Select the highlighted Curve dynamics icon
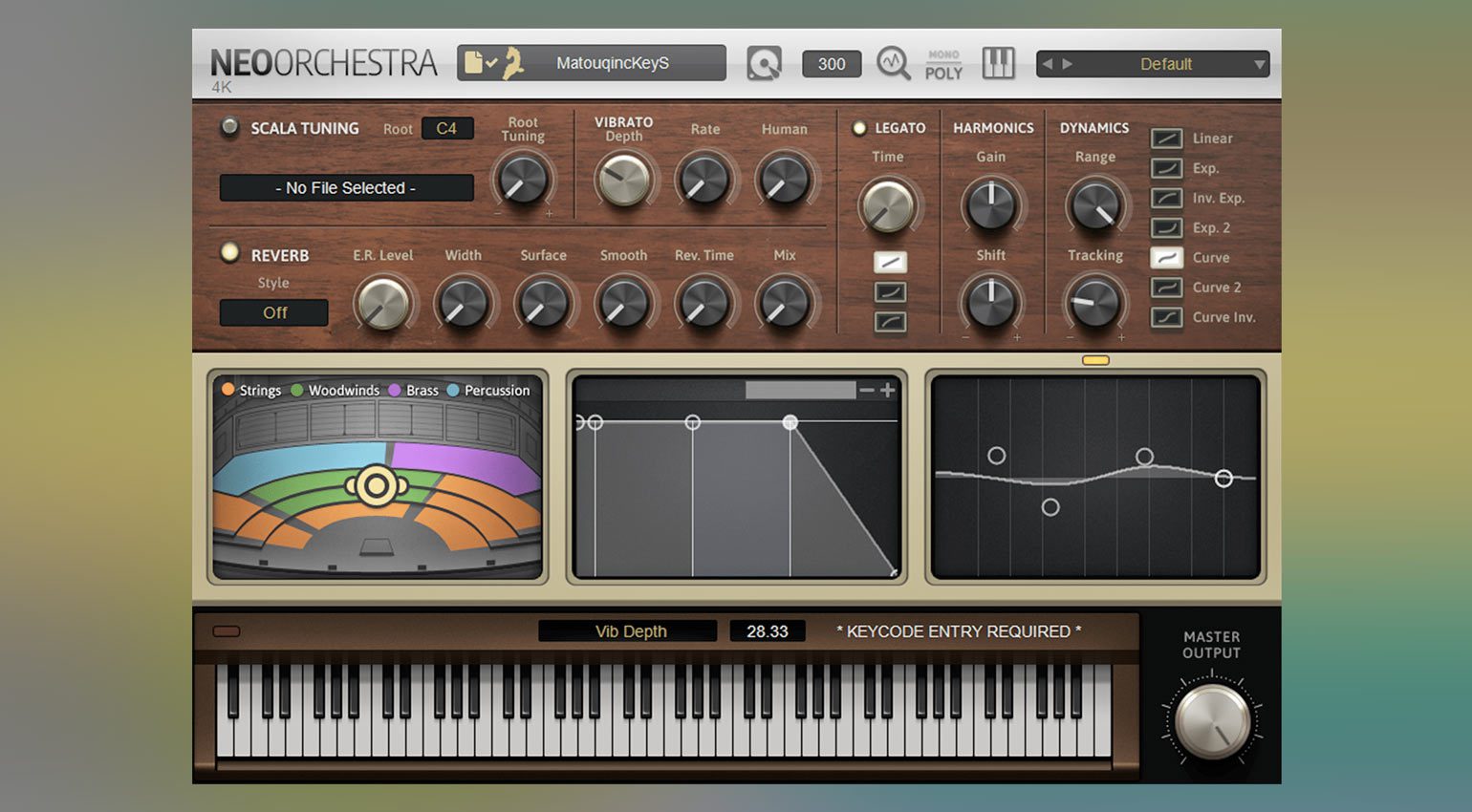 tap(1166, 257)
